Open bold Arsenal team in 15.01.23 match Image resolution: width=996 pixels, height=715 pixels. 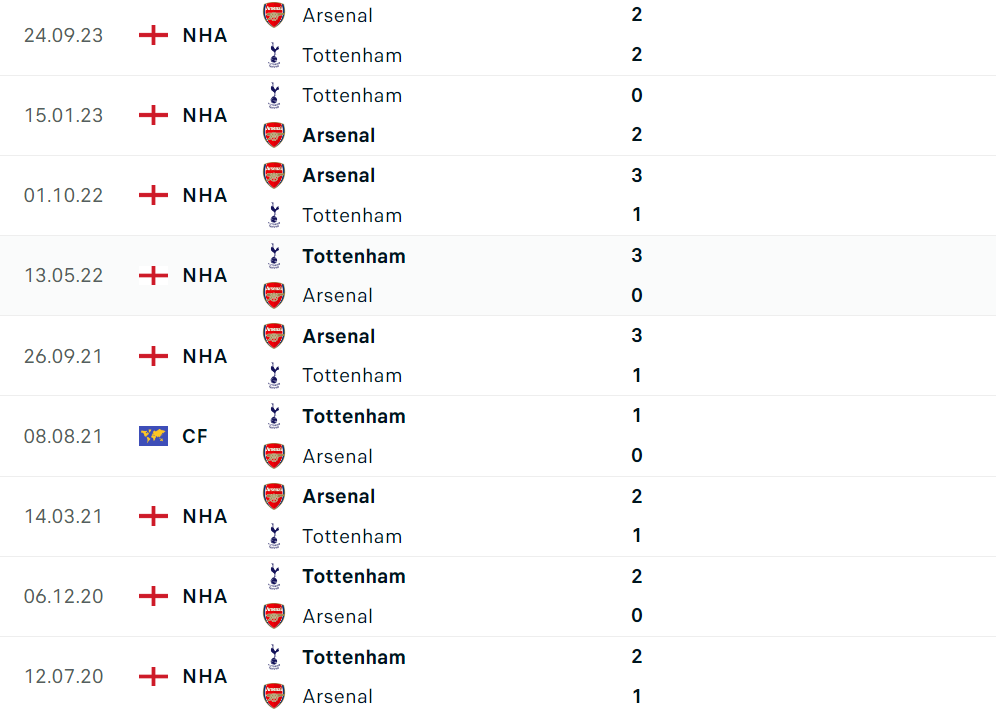339,135
